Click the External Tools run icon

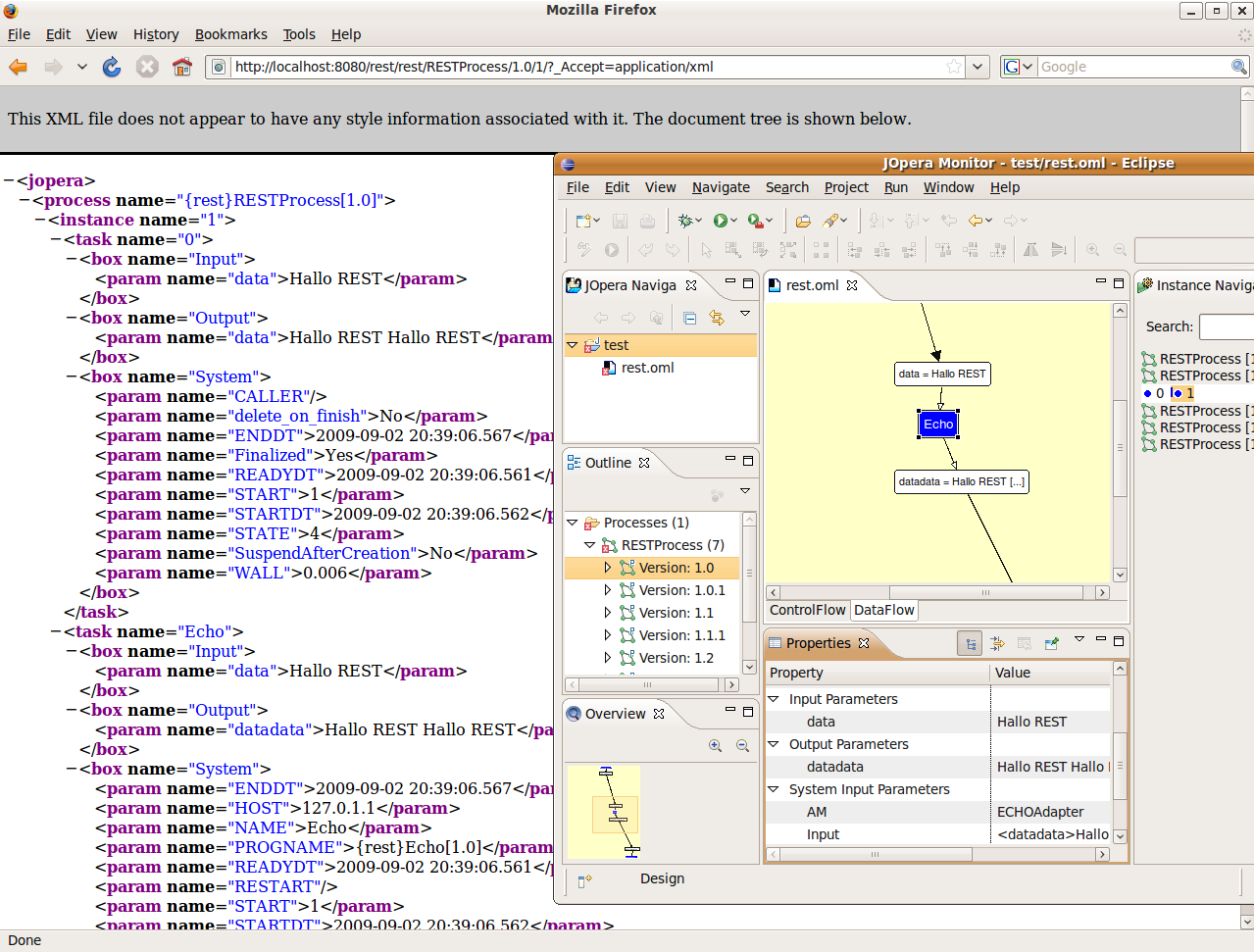click(x=755, y=221)
